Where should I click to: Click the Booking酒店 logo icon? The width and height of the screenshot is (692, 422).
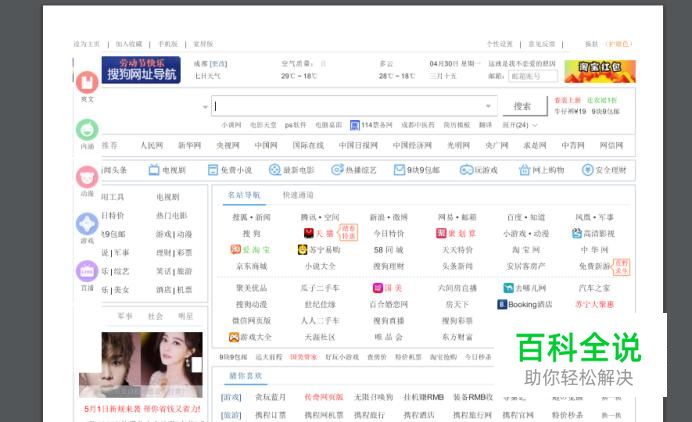click(x=502, y=305)
